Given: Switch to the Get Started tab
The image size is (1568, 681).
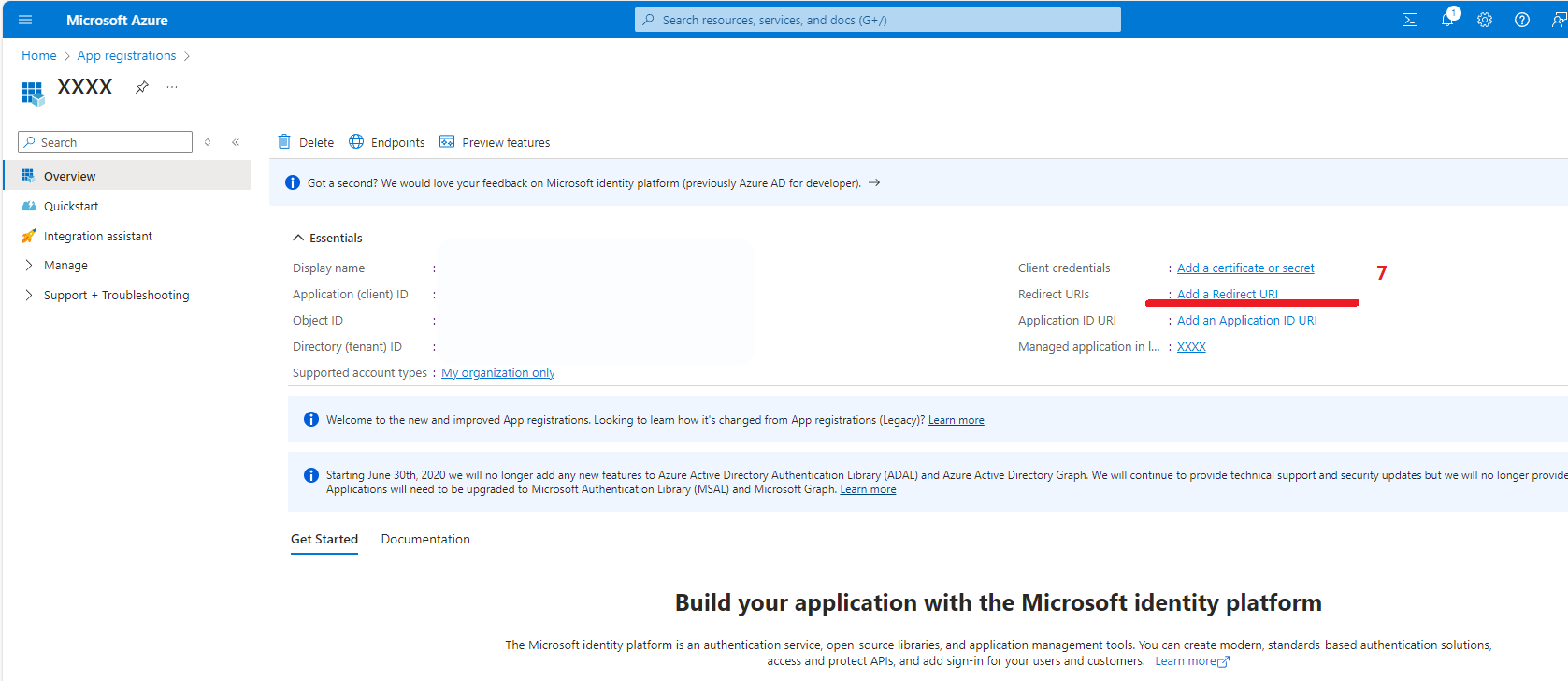Looking at the screenshot, I should [x=324, y=540].
